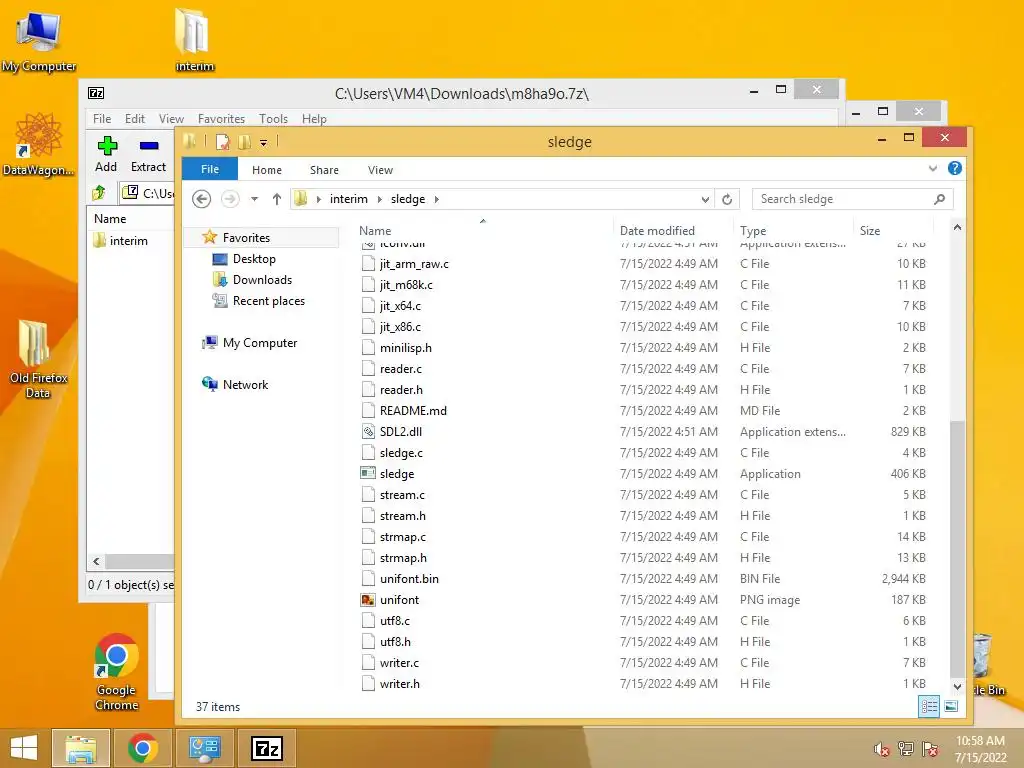This screenshot has height=768, width=1024.
Task: Open the Old Firefox Data desktop folder
Action: coord(38,358)
